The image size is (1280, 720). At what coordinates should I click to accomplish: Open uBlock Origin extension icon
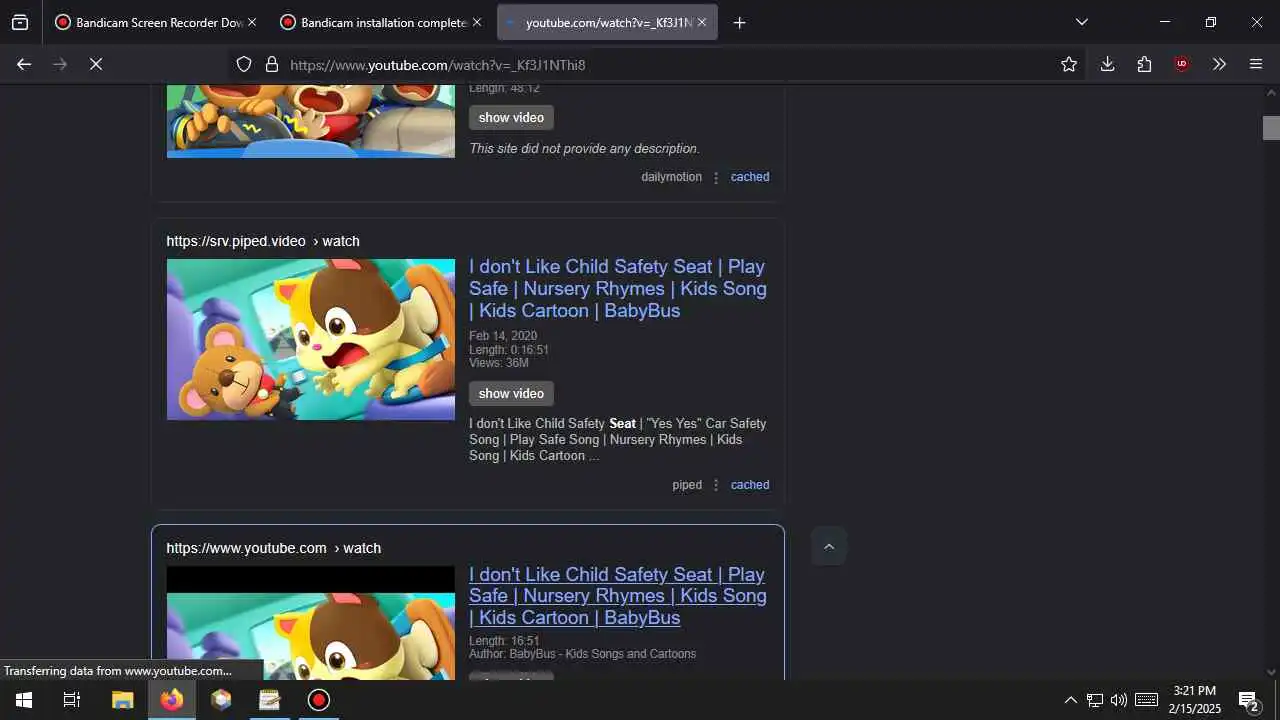point(1182,64)
